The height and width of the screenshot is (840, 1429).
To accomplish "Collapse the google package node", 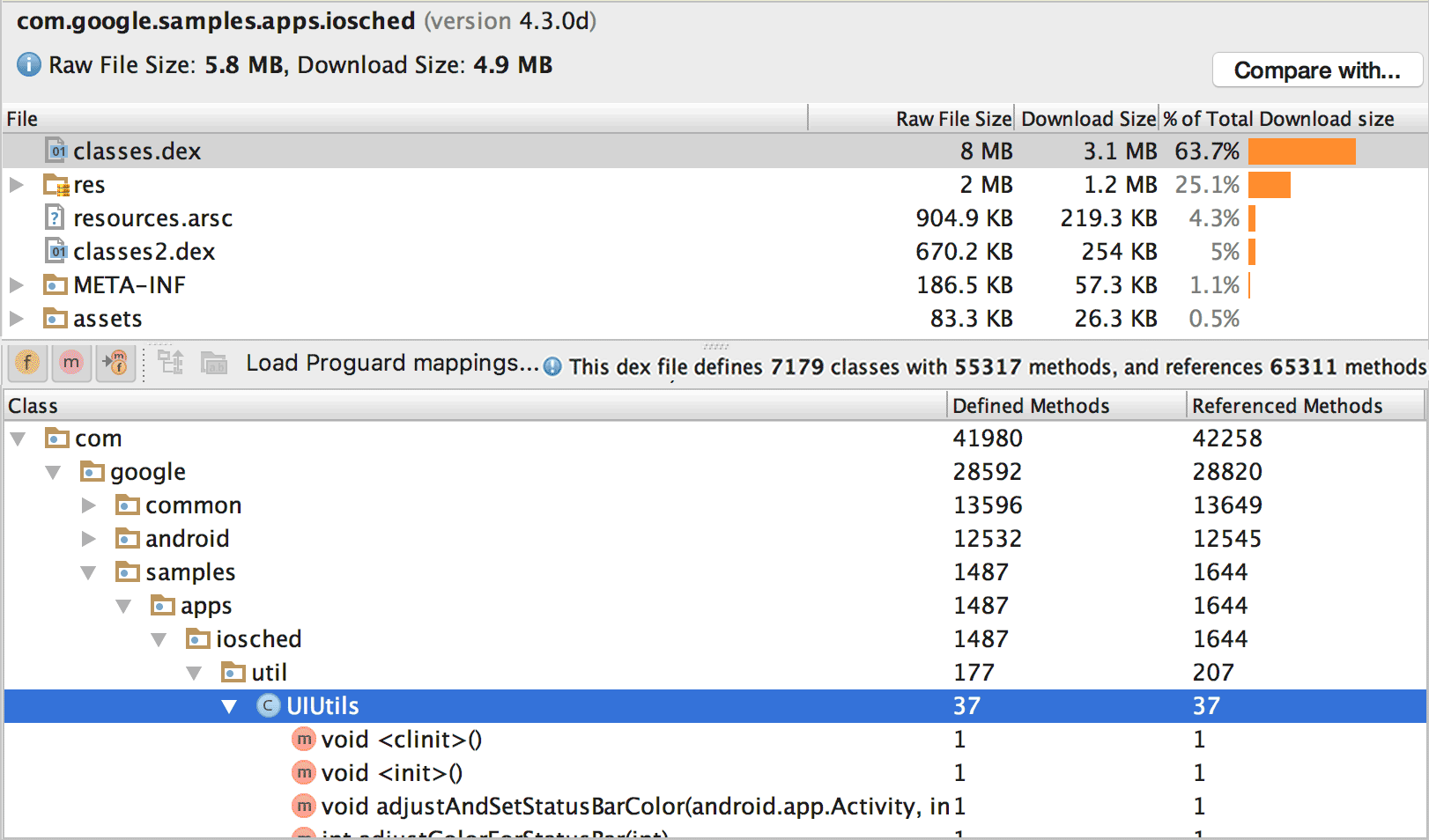I will tap(53, 471).
